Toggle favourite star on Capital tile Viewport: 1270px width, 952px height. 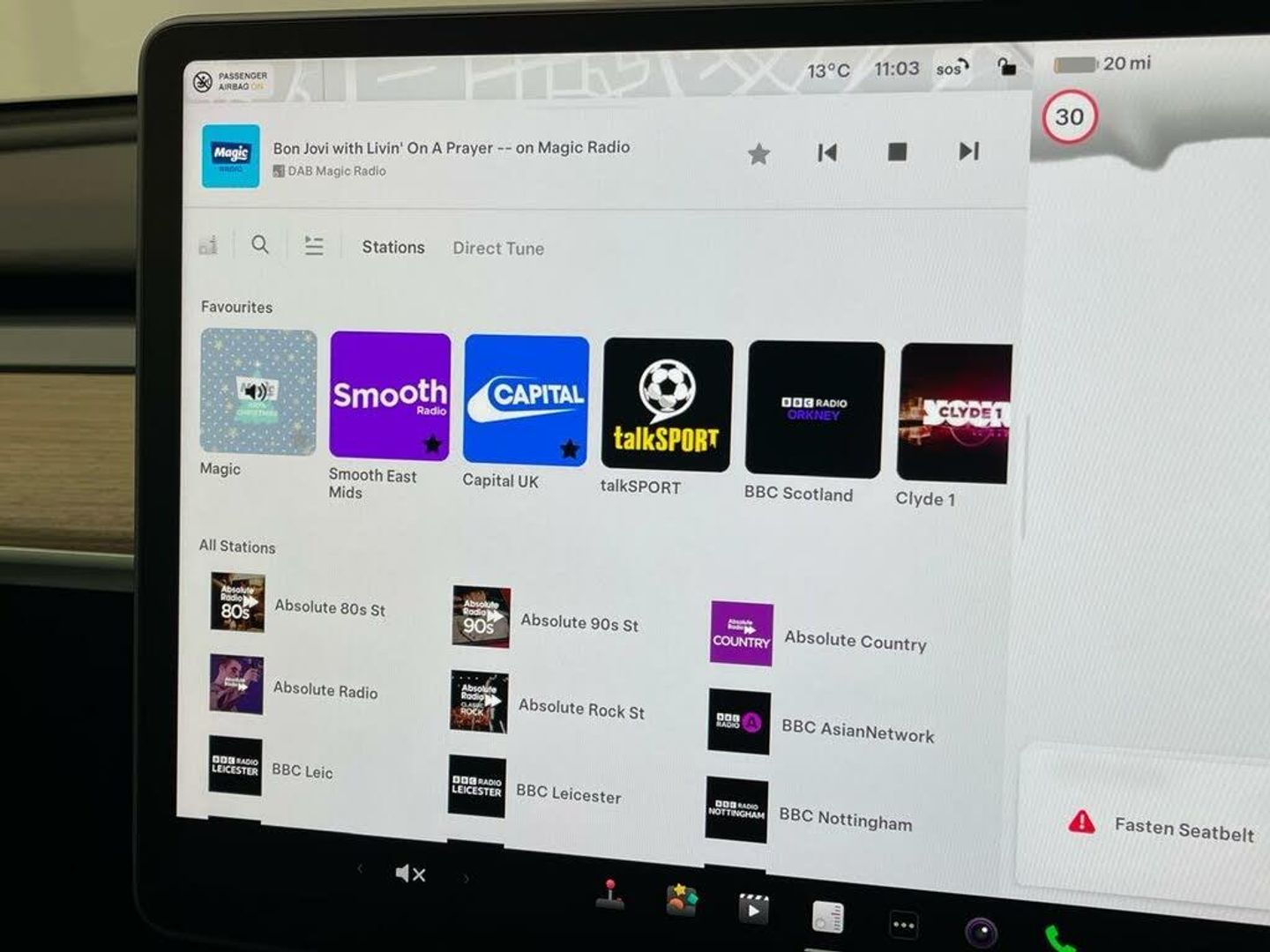570,449
